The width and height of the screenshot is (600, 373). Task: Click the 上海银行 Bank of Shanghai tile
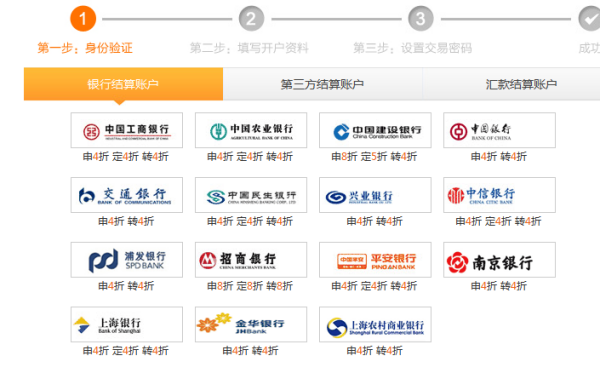127,324
